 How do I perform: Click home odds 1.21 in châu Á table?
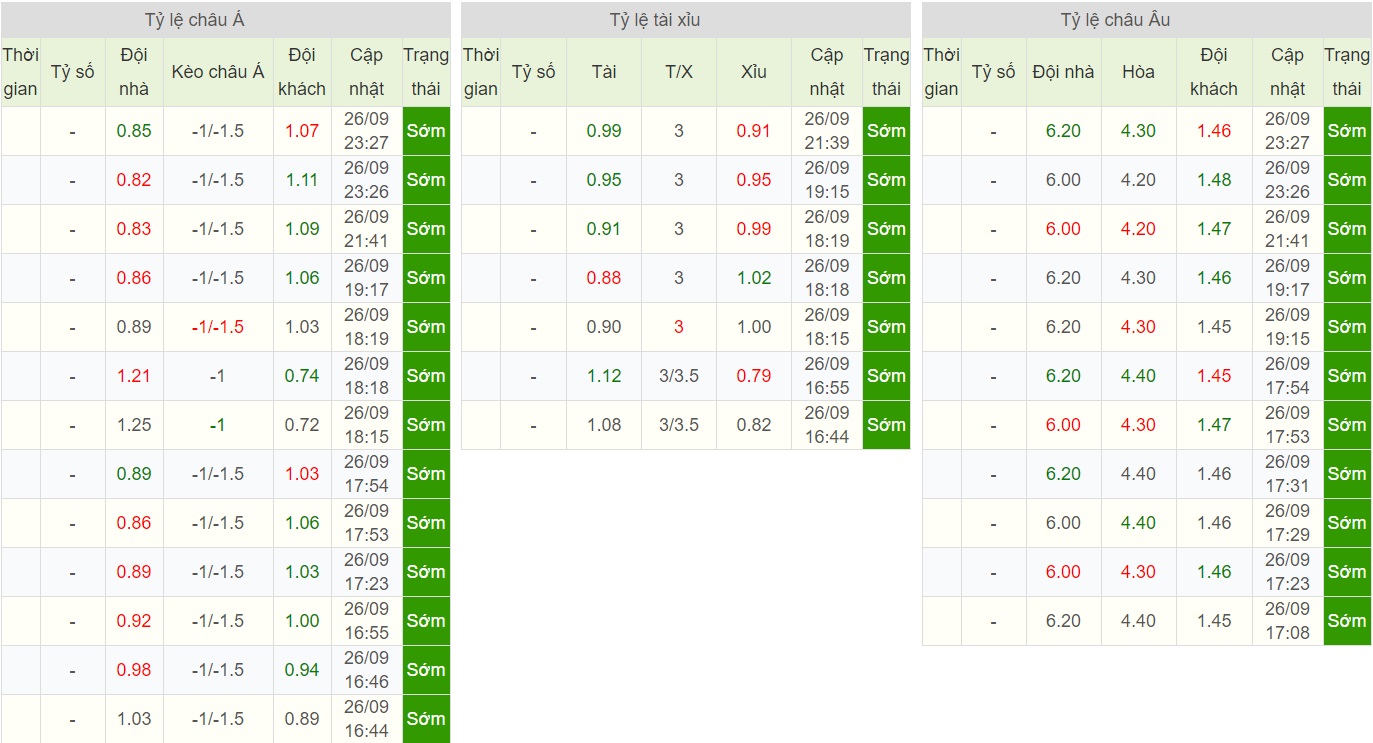[134, 376]
